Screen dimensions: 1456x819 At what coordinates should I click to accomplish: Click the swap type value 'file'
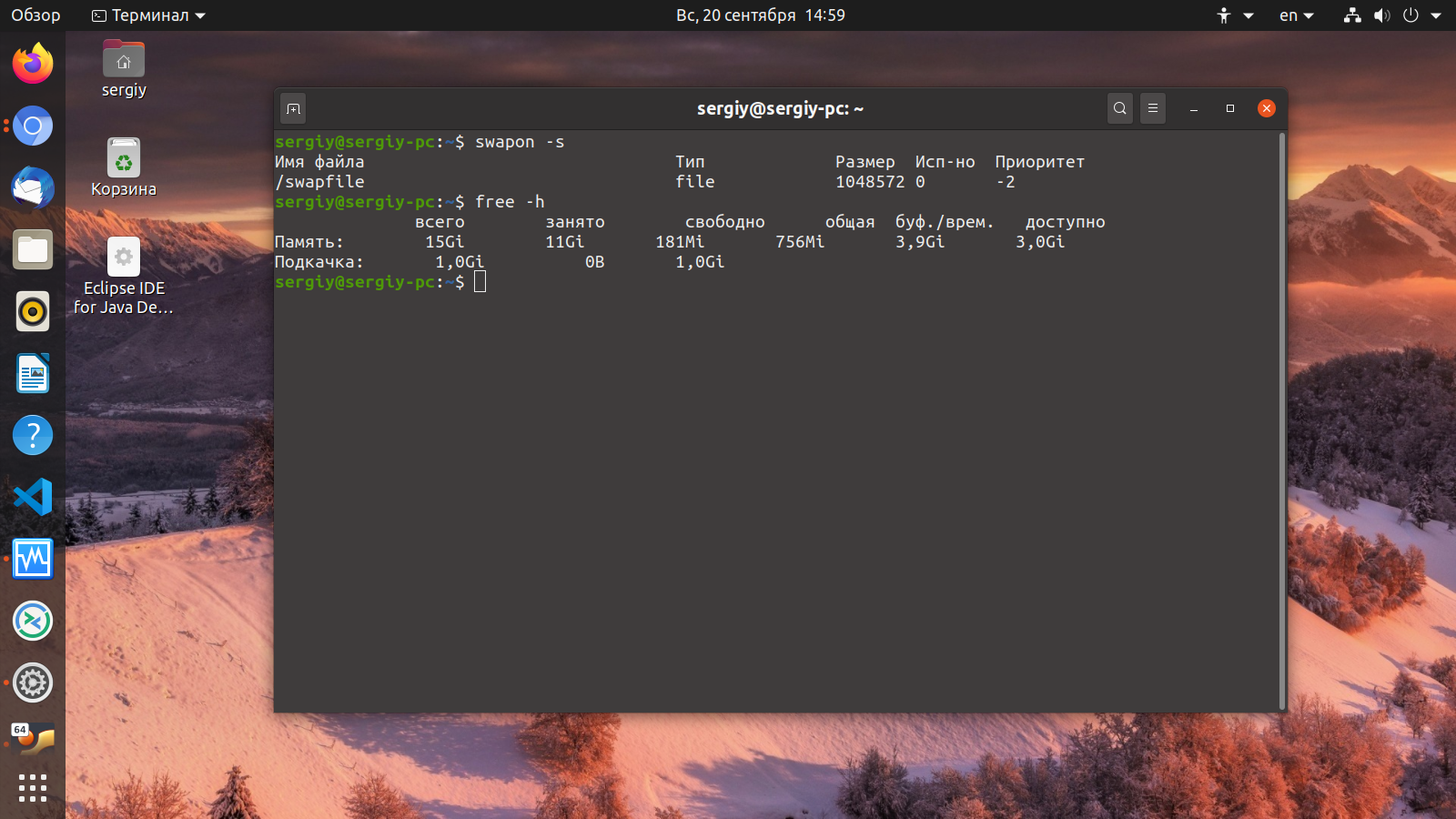click(x=695, y=182)
